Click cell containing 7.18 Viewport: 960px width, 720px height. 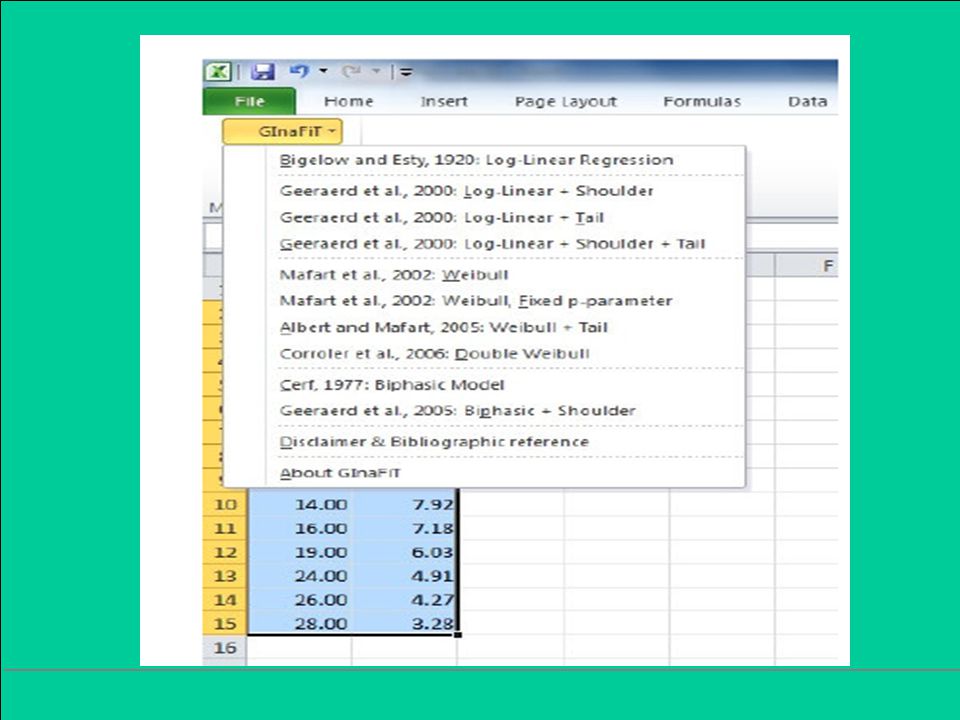404,528
